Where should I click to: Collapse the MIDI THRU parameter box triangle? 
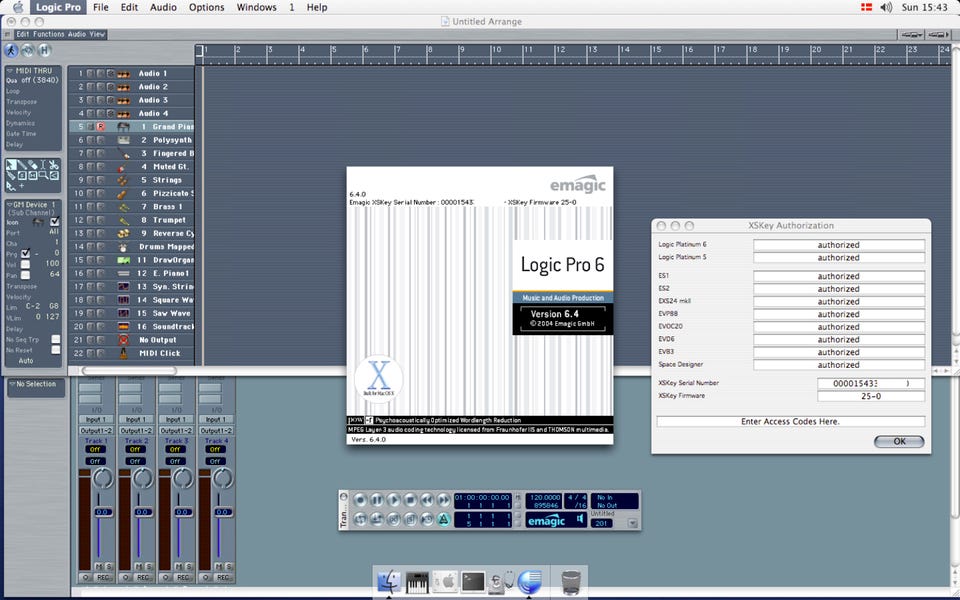[x=10, y=71]
